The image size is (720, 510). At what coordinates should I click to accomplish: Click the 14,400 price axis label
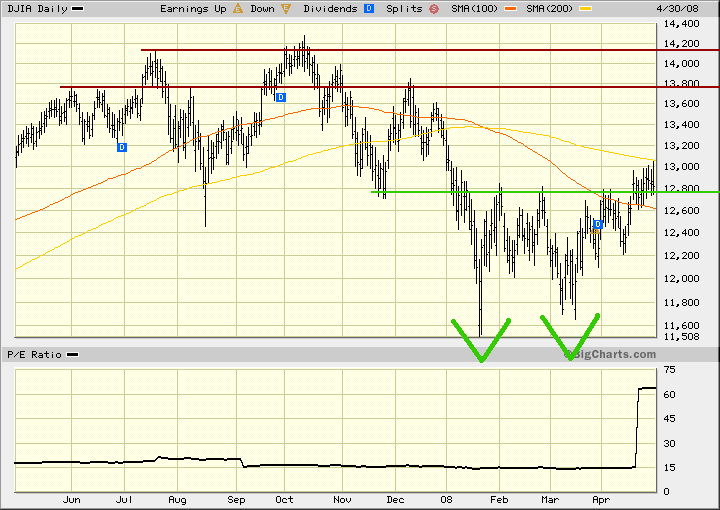681,23
